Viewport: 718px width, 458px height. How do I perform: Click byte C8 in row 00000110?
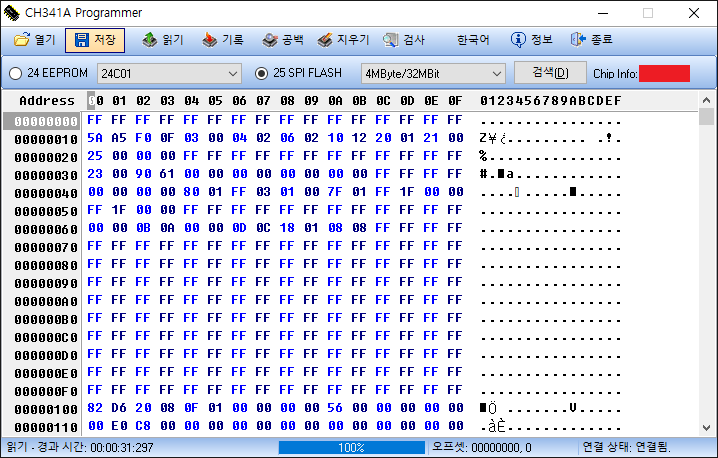(143, 425)
